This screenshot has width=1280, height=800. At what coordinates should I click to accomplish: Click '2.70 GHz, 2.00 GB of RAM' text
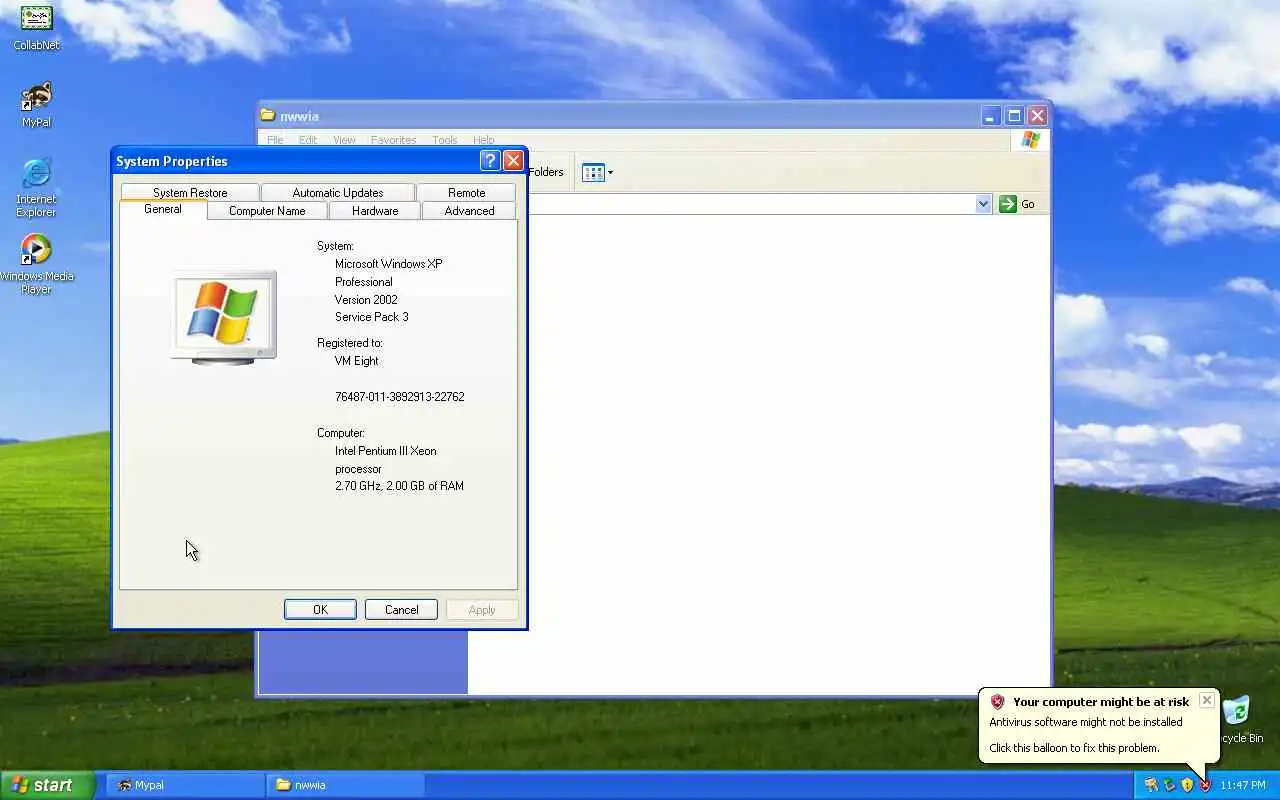400,486
